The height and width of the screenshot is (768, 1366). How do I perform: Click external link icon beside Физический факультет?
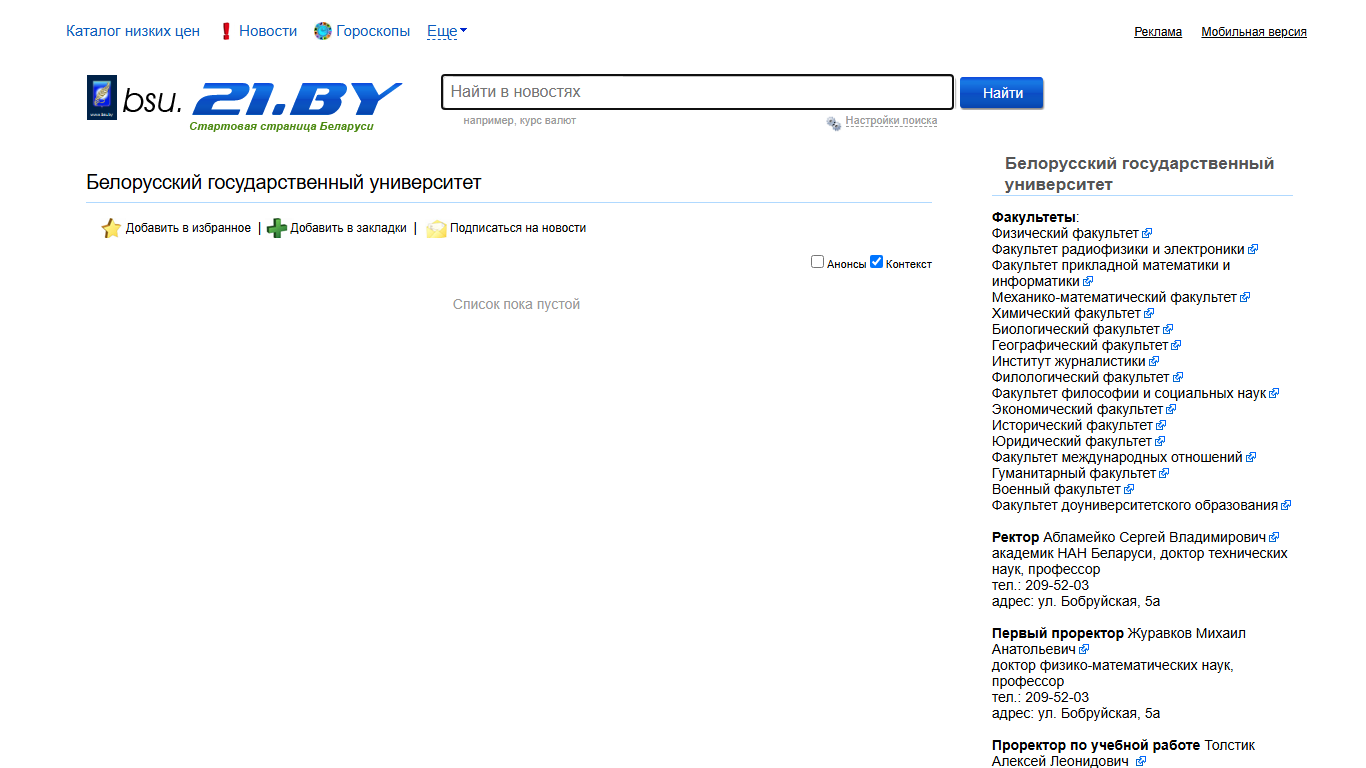pos(1147,234)
